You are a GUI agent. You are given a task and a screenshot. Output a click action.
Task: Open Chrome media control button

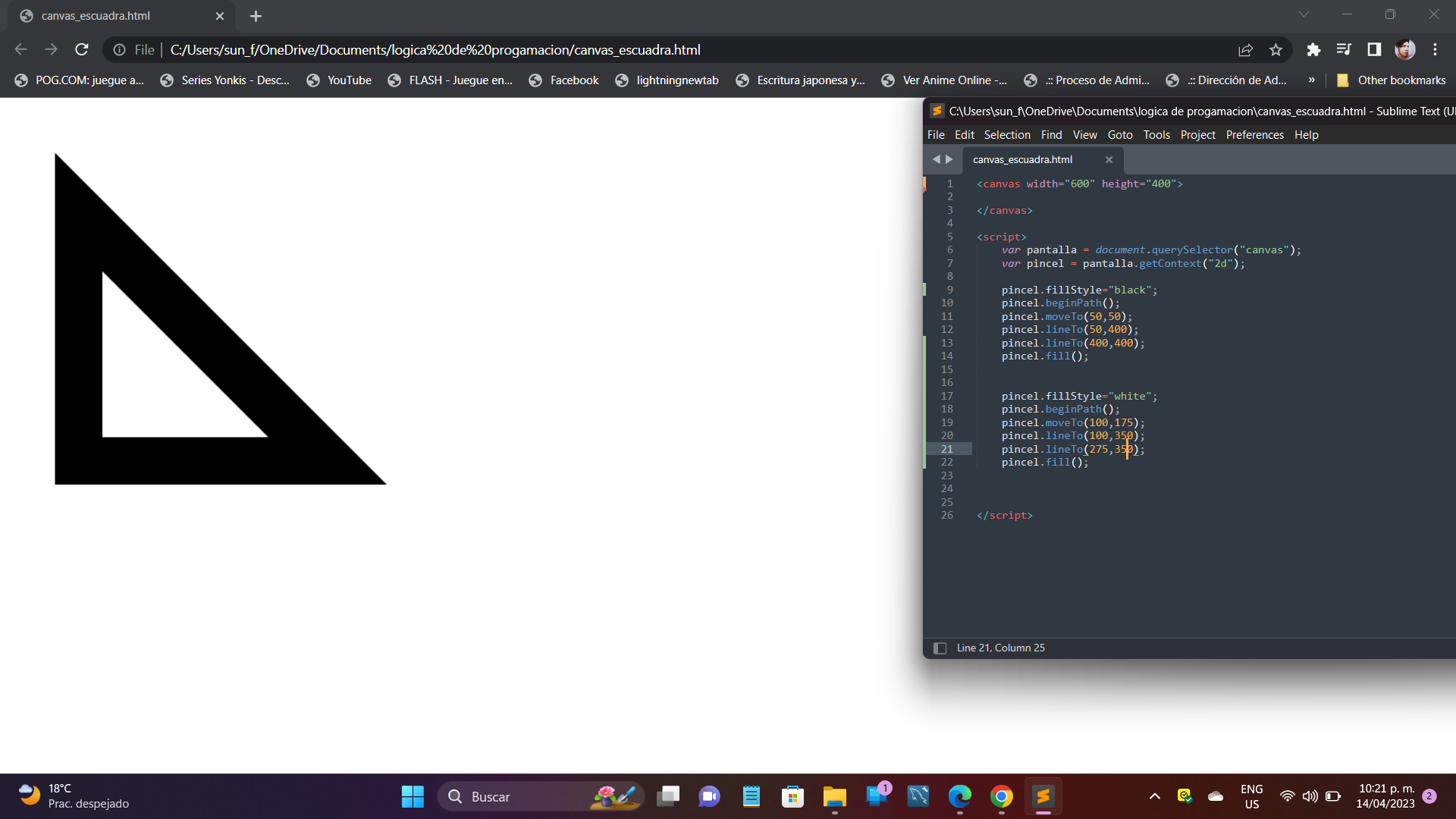[x=1344, y=50]
